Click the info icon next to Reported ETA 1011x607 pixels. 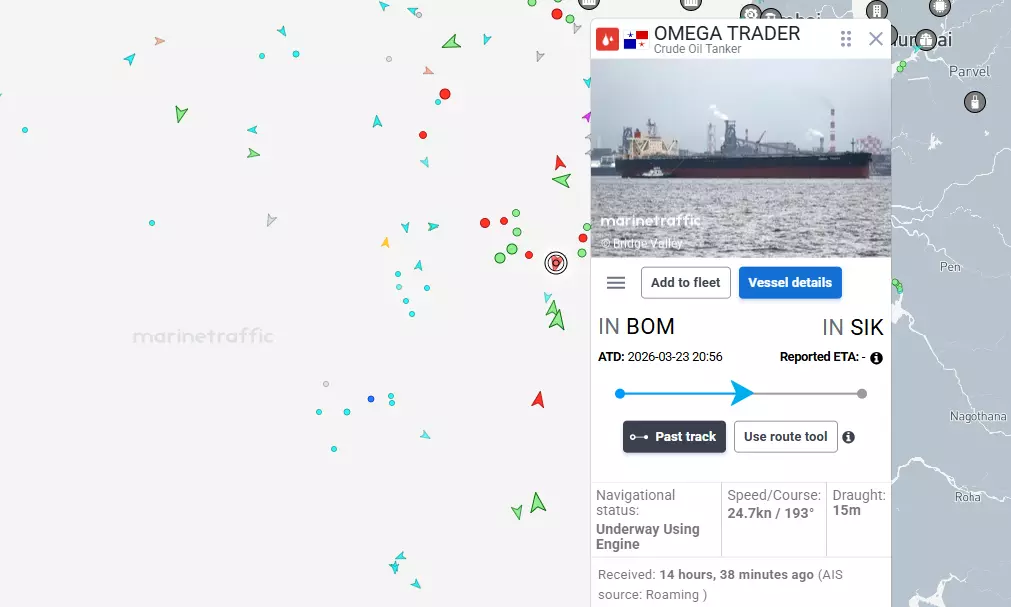tap(876, 358)
